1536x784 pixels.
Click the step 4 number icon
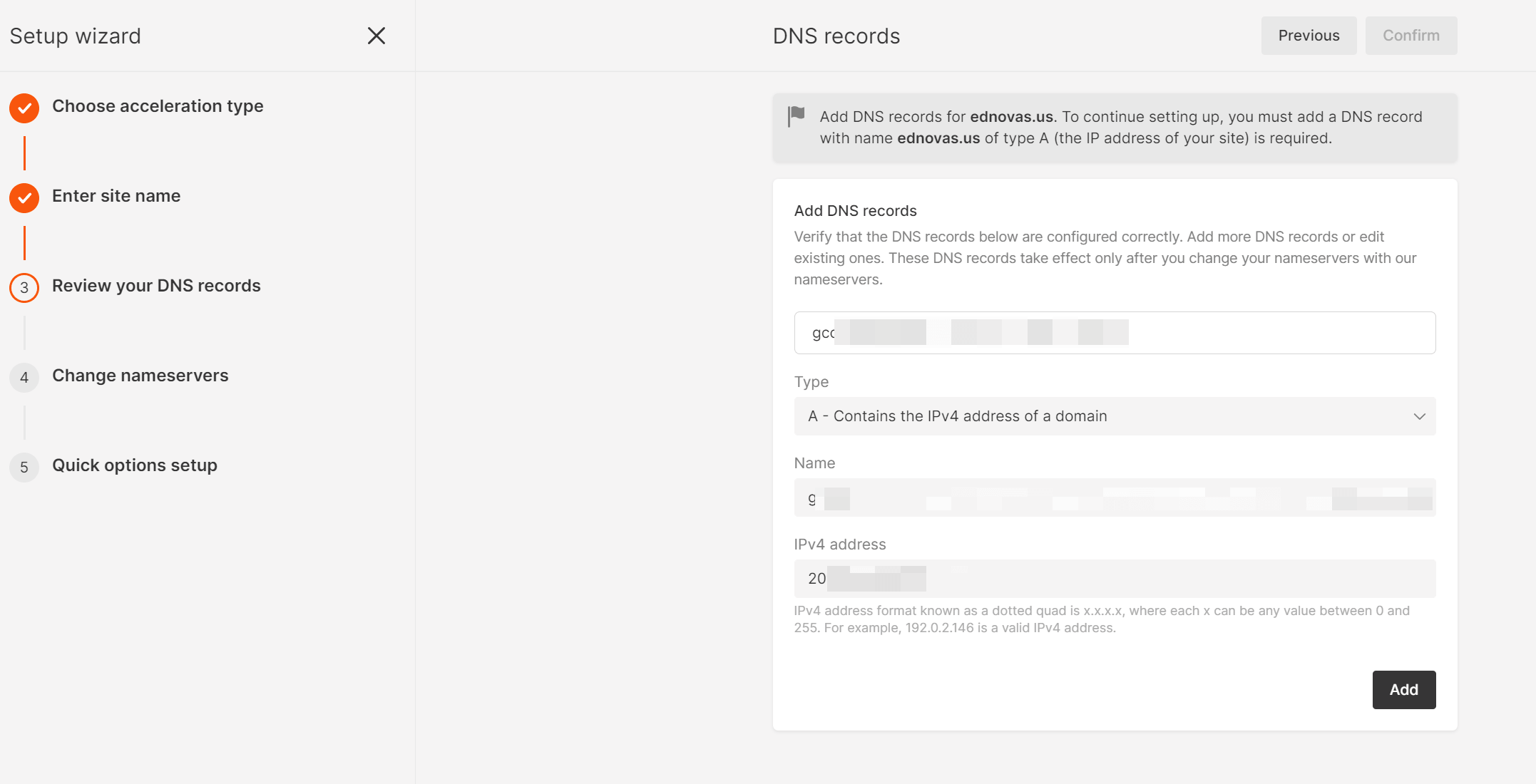pyautogui.click(x=24, y=377)
